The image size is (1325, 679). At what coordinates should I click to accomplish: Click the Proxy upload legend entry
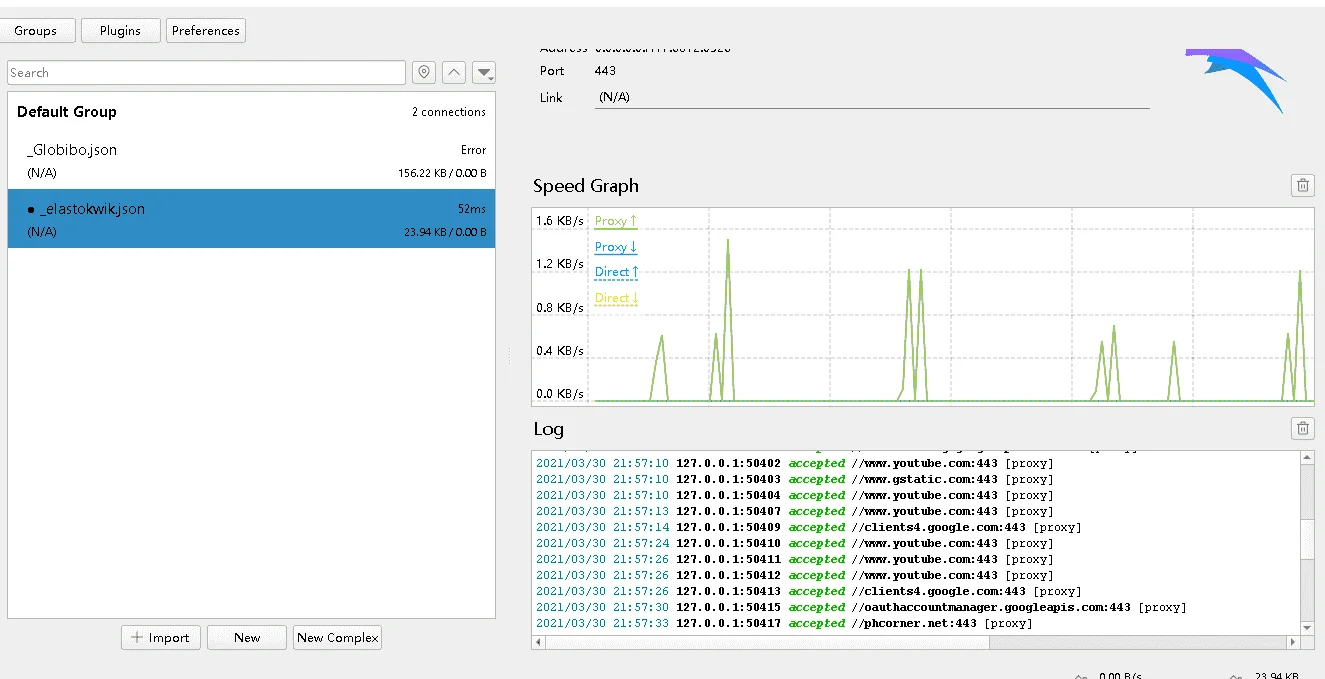(616, 221)
